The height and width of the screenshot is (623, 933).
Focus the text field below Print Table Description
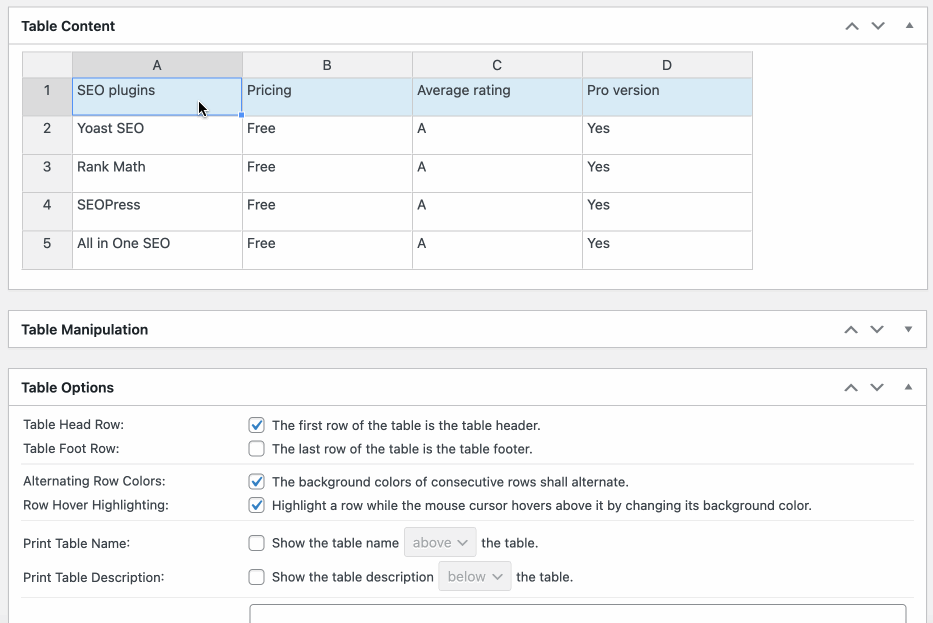pos(578,614)
